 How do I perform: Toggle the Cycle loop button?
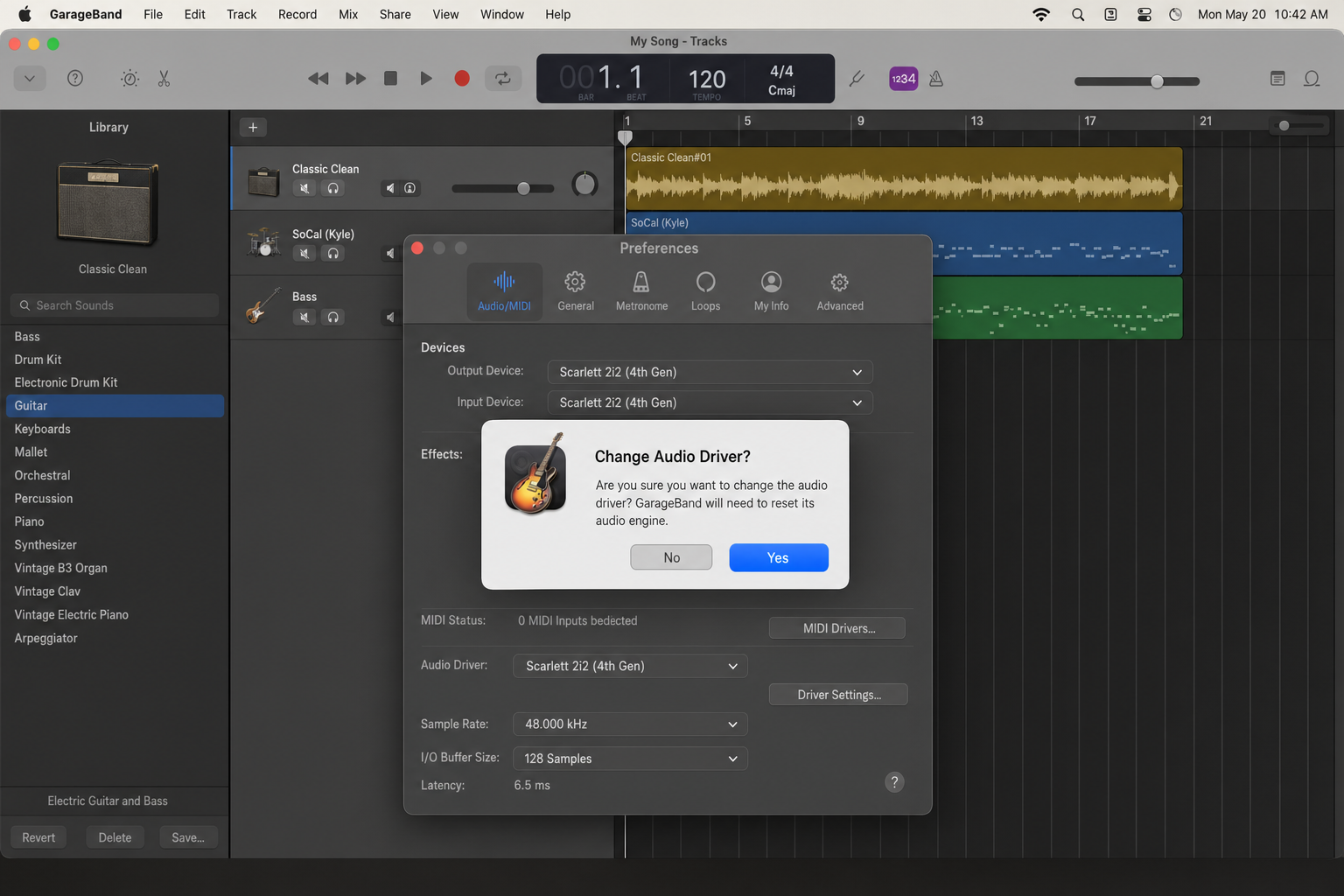503,79
